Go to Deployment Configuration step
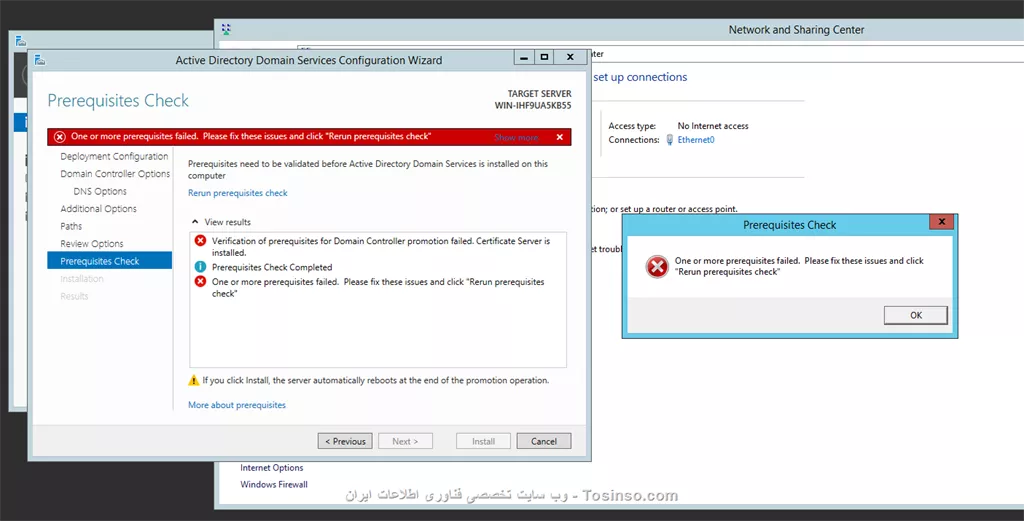This screenshot has width=1024, height=521. tap(114, 157)
